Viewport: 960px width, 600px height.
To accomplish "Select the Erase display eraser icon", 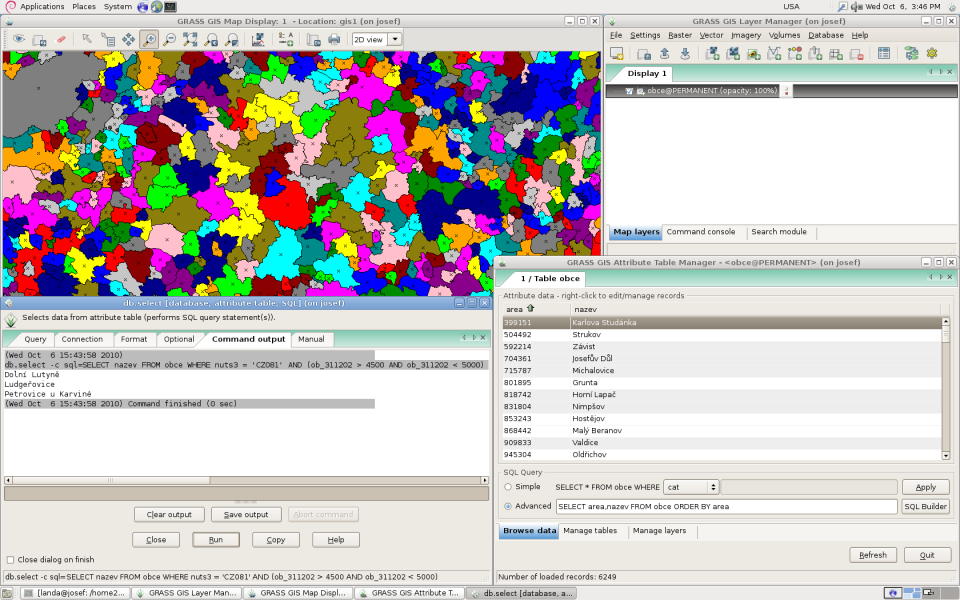I will [61, 40].
